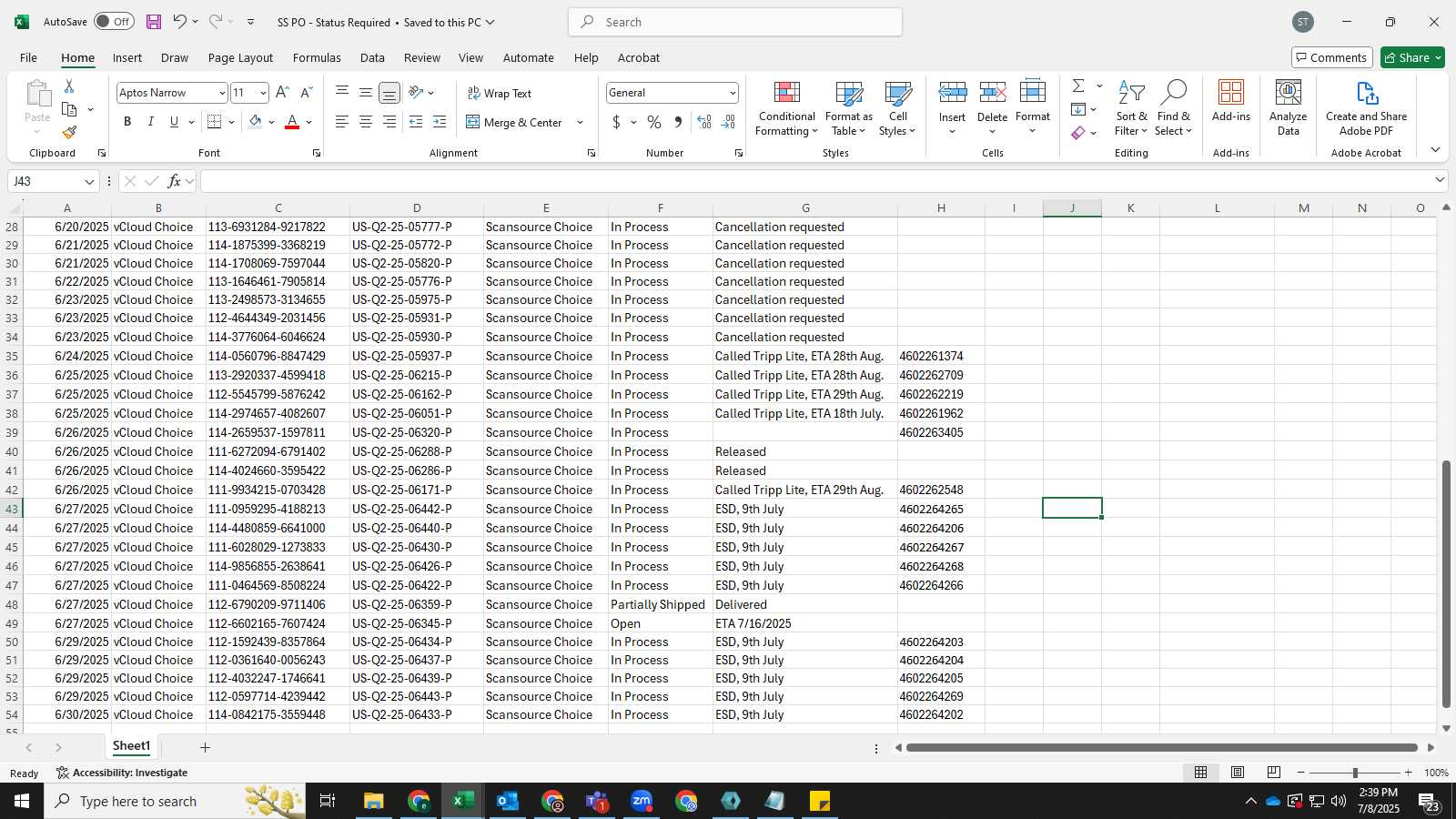Select Normal view button in status bar
Viewport: 1456px width, 819px height.
pos(1201,773)
